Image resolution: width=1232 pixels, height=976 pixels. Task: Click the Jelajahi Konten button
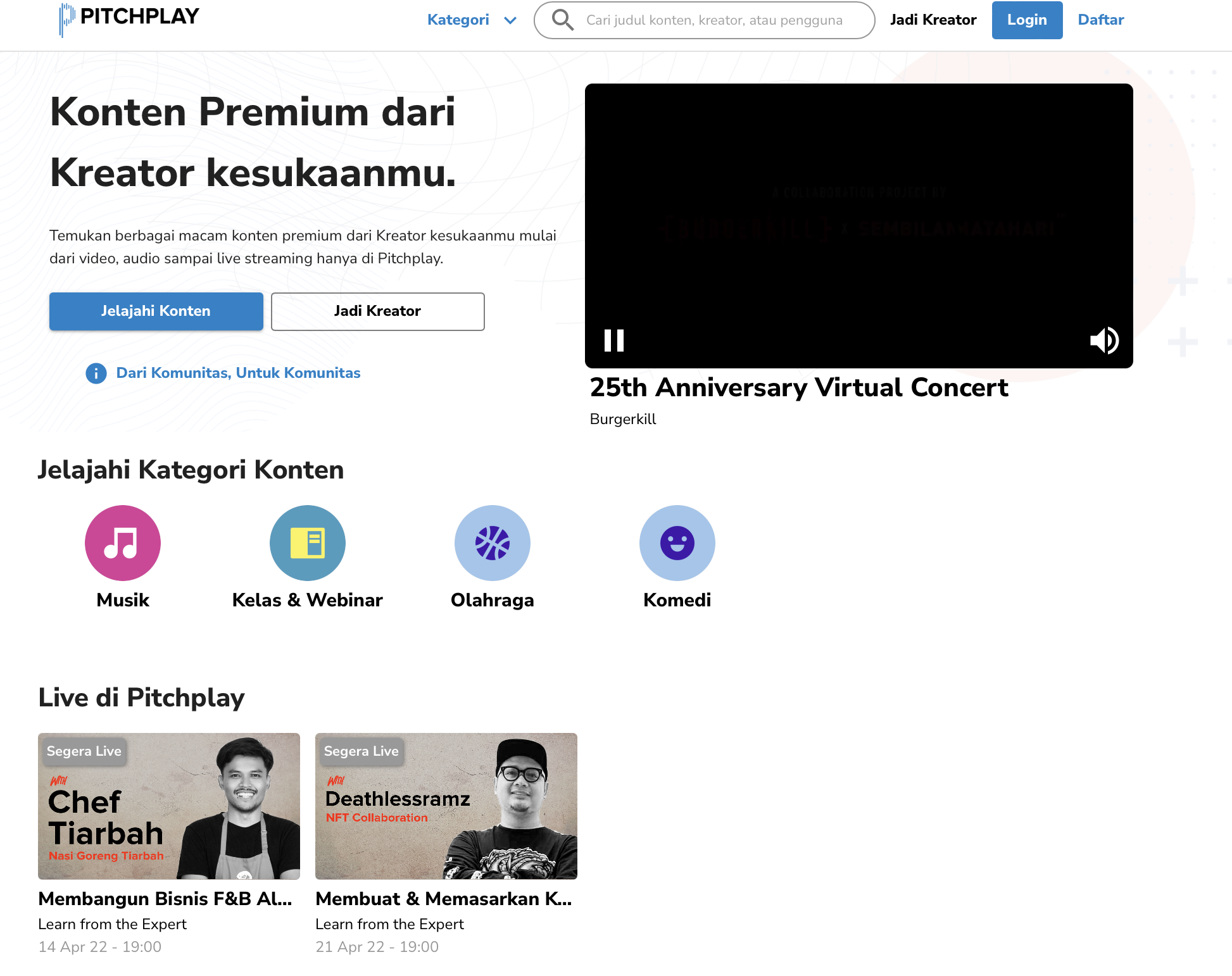[156, 311]
